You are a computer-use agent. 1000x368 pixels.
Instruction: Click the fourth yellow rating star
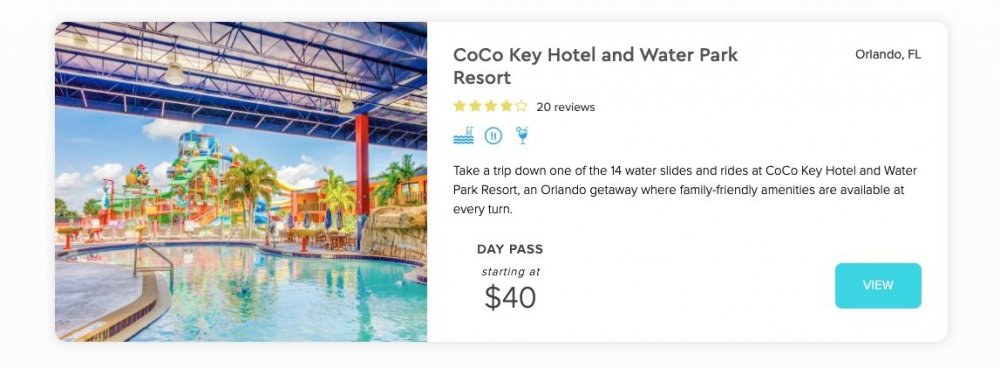point(506,106)
